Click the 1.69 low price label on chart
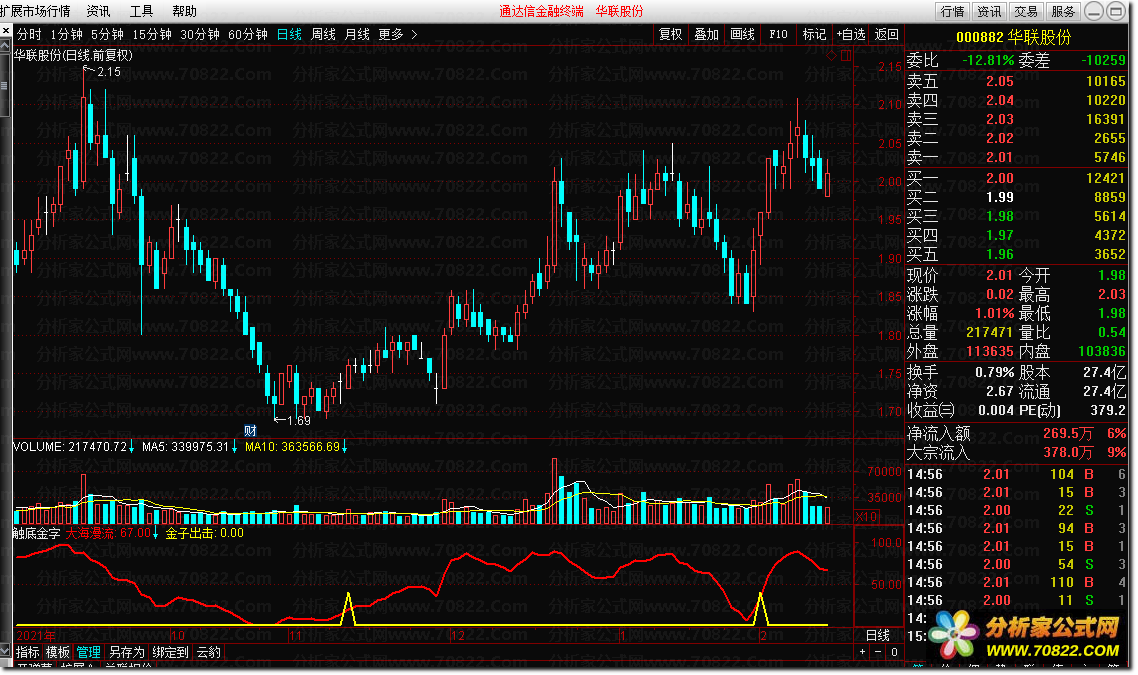Screen dimensions: 1138x675 point(299,420)
